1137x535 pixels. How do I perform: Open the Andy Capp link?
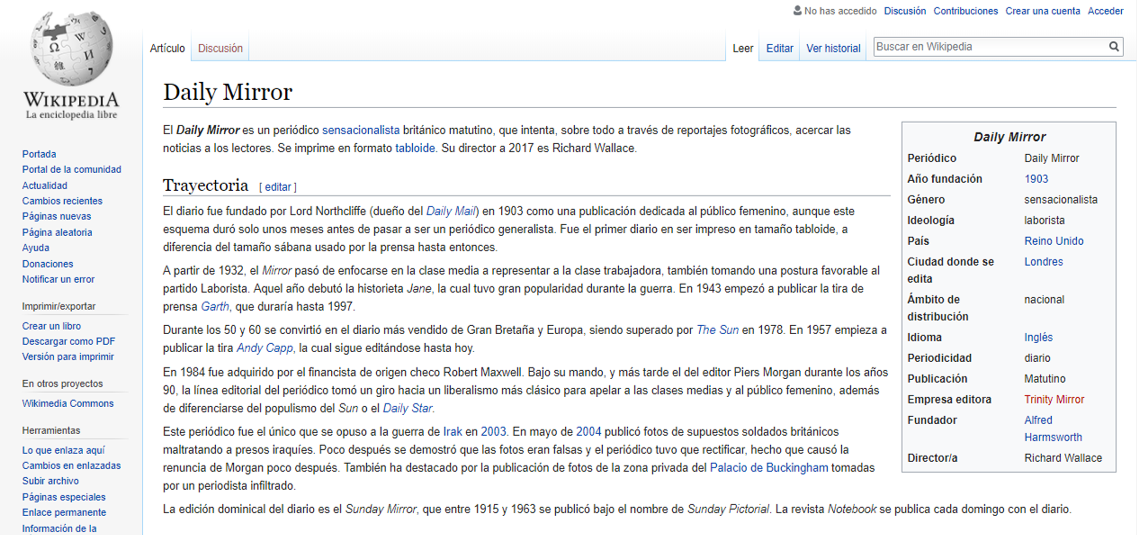[265, 347]
